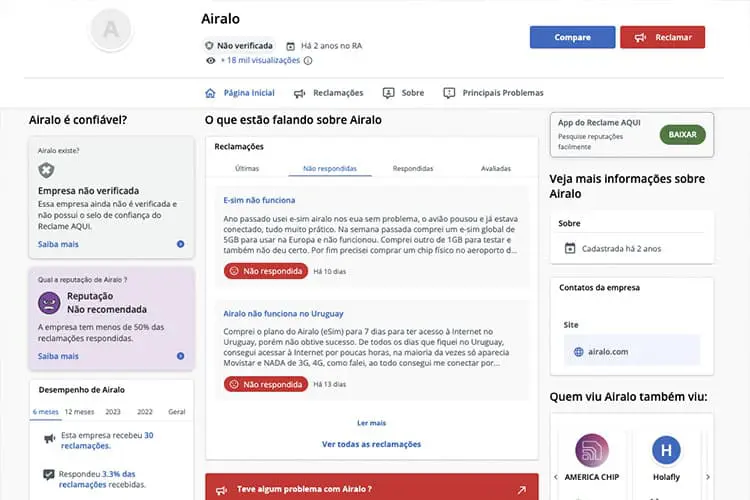The image size is (750, 500).
Task: Click Não respondida badge dated Há 13 dias
Action: tap(266, 384)
